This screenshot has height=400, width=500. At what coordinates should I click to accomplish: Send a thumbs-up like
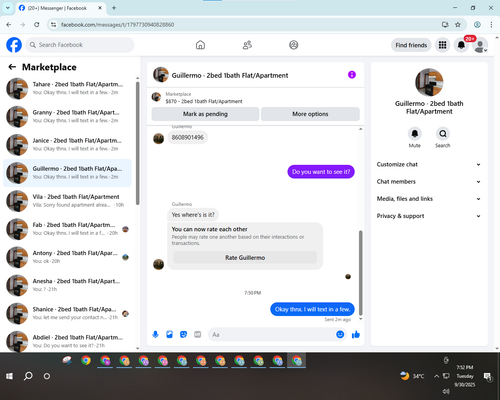[356, 334]
